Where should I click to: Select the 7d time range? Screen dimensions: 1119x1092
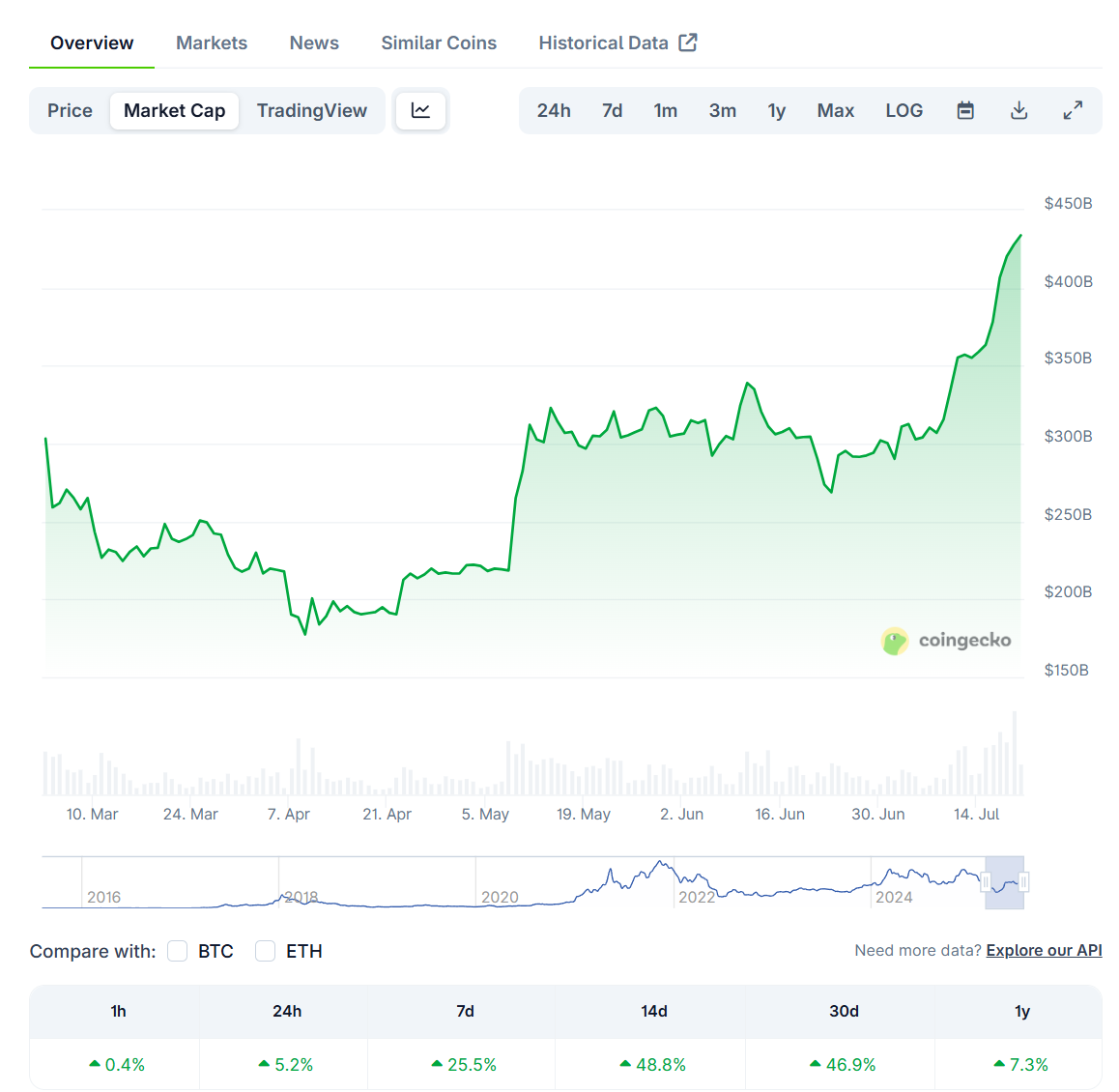612,110
